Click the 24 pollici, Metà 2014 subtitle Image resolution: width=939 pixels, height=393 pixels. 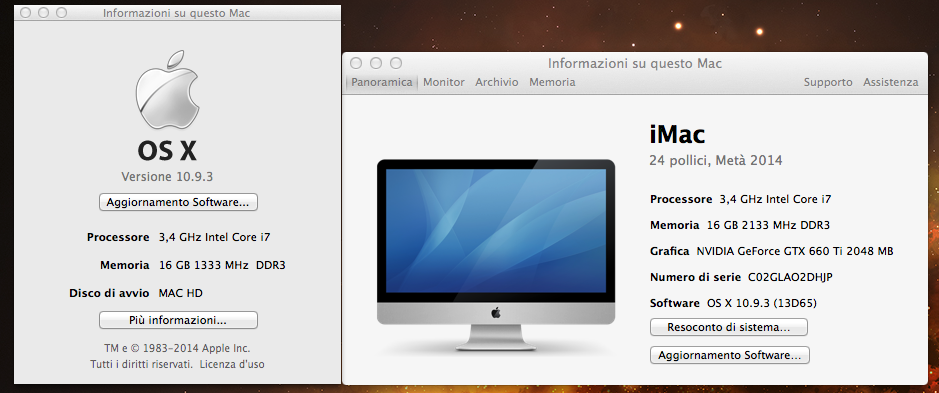tap(716, 161)
